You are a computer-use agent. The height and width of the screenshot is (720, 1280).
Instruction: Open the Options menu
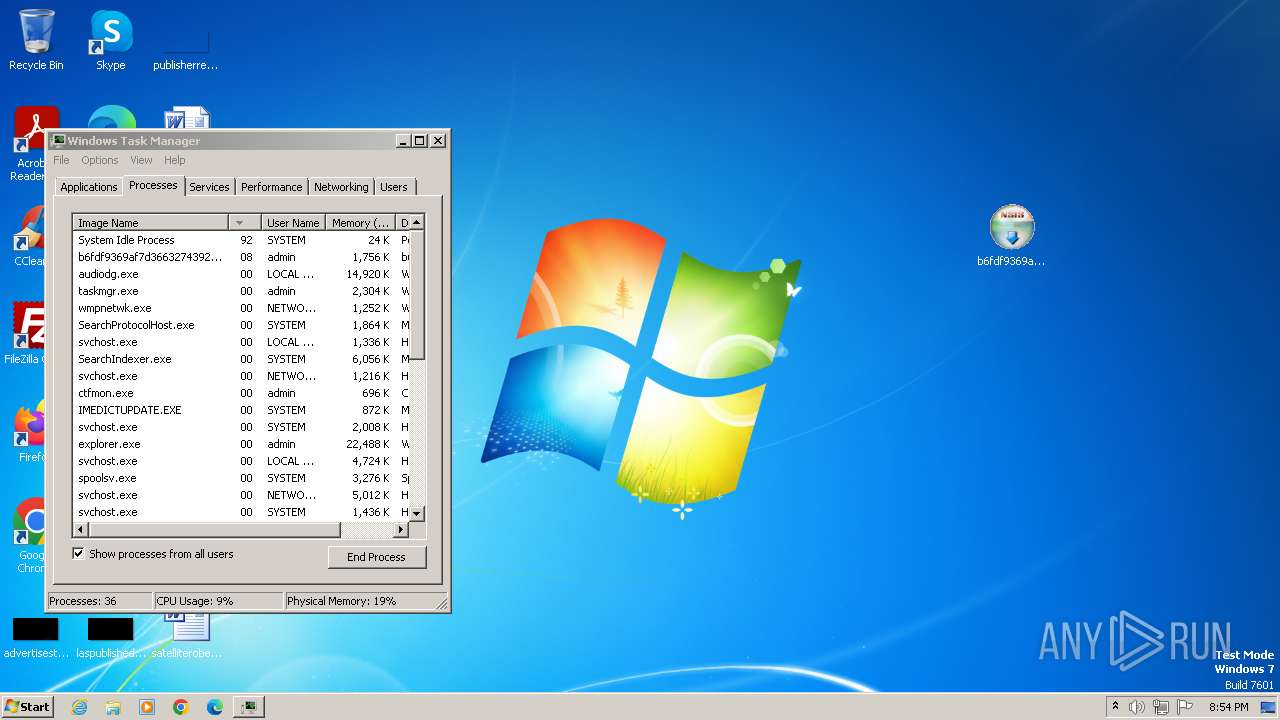[x=100, y=160]
